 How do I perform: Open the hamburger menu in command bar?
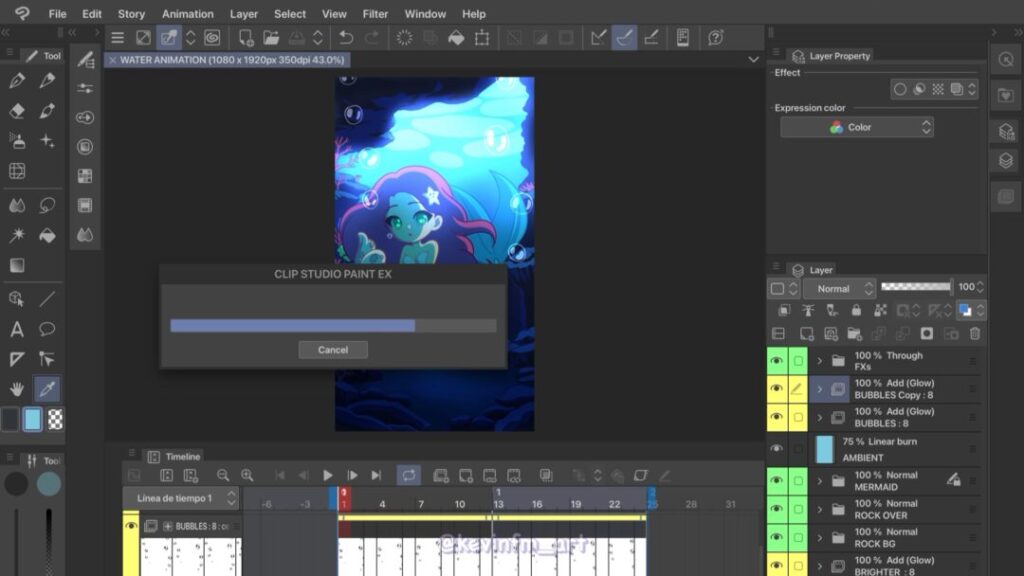118,38
